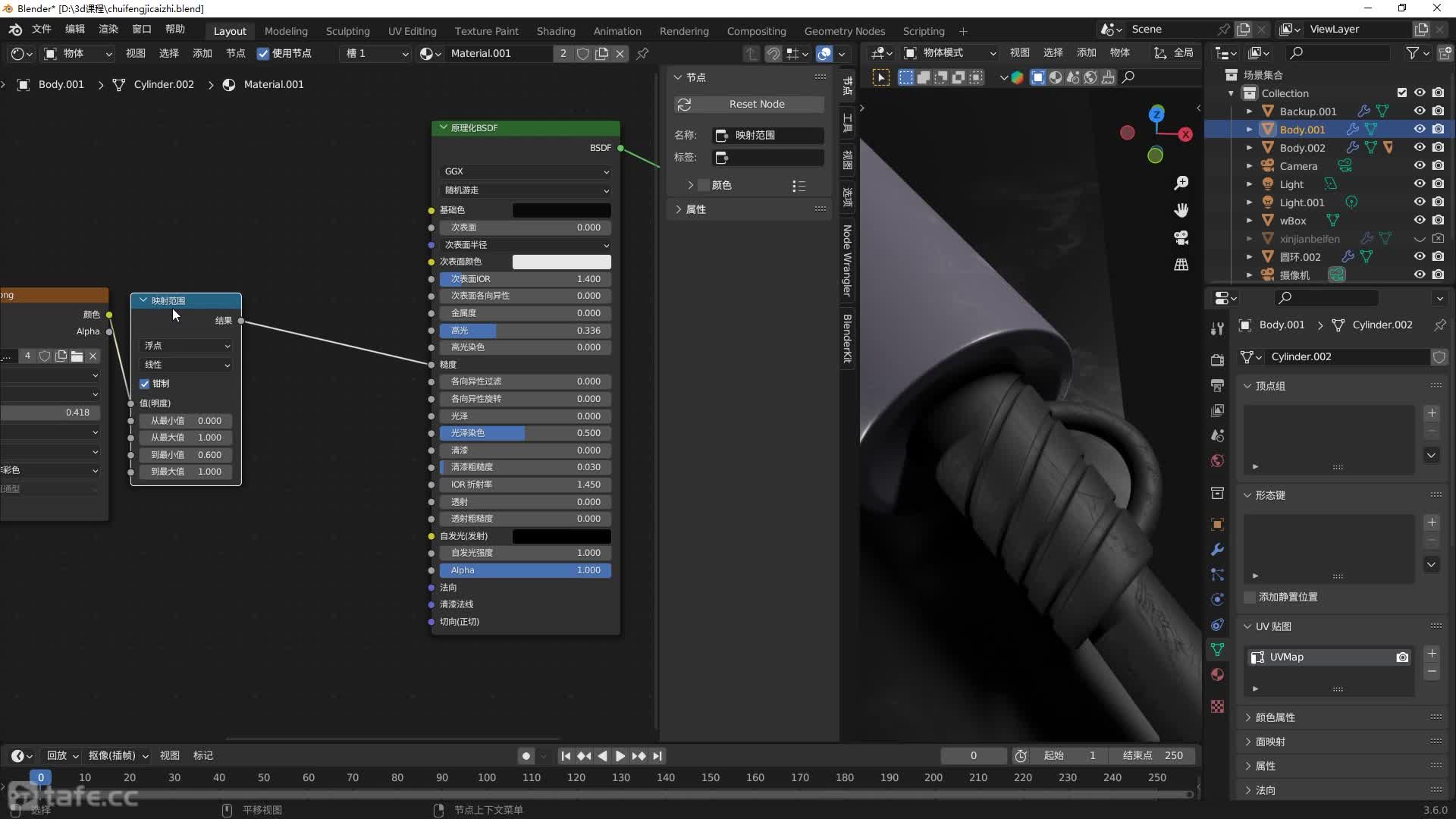Switch to Shading workspace tab
Image resolution: width=1456 pixels, height=819 pixels.
(556, 31)
